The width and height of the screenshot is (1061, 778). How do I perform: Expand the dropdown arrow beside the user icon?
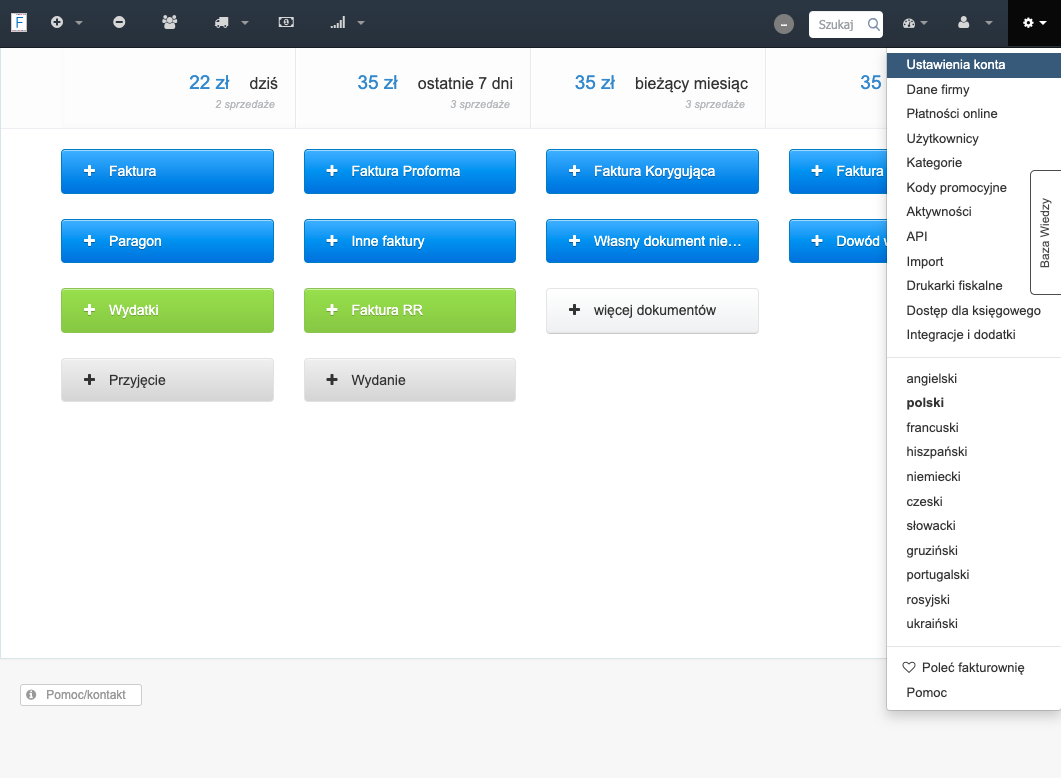pyautogui.click(x=989, y=23)
